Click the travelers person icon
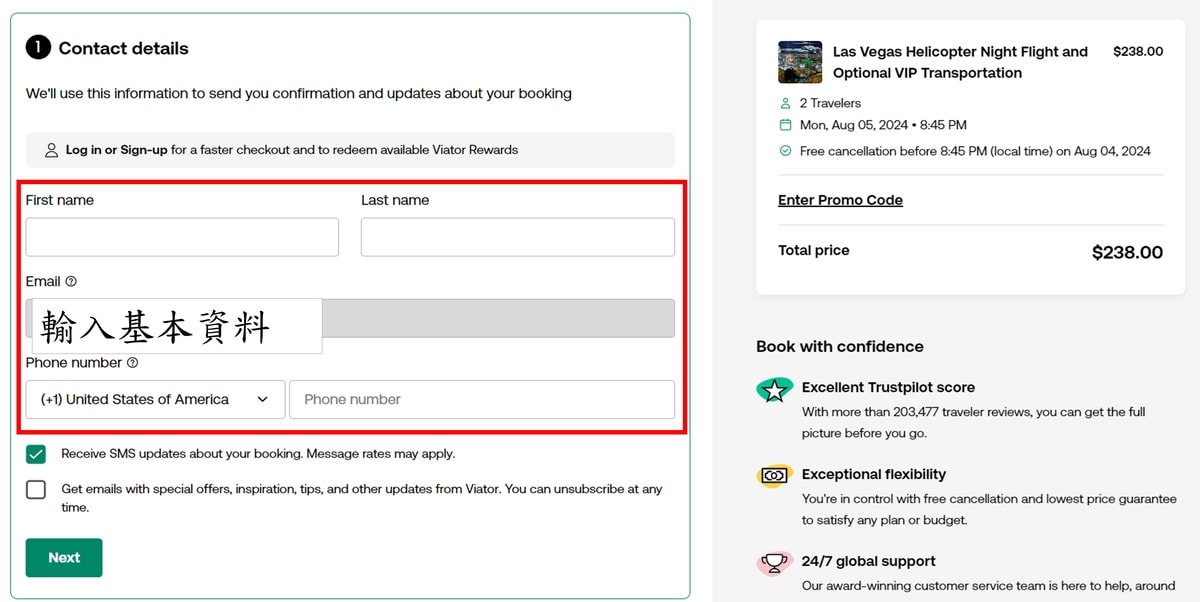1200x602 pixels. coord(785,103)
